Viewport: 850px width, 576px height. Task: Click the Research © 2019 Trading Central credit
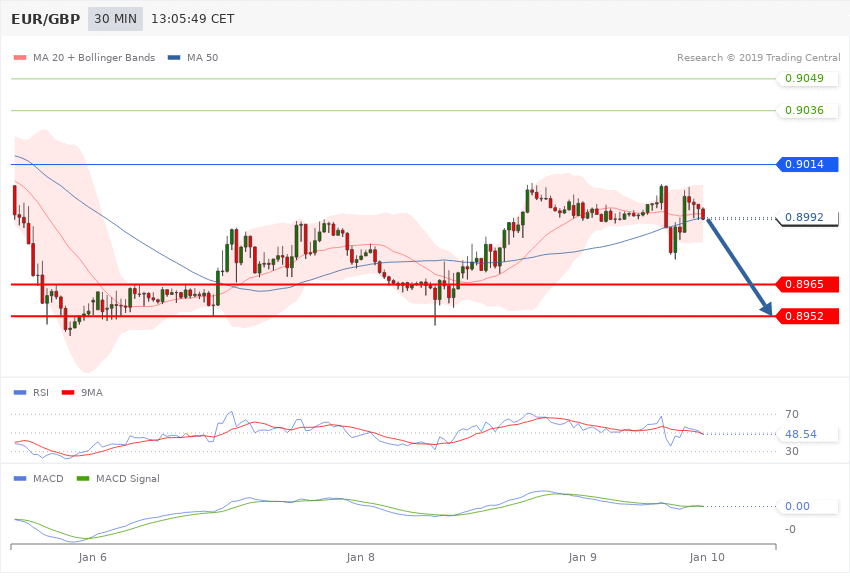pyautogui.click(x=758, y=58)
